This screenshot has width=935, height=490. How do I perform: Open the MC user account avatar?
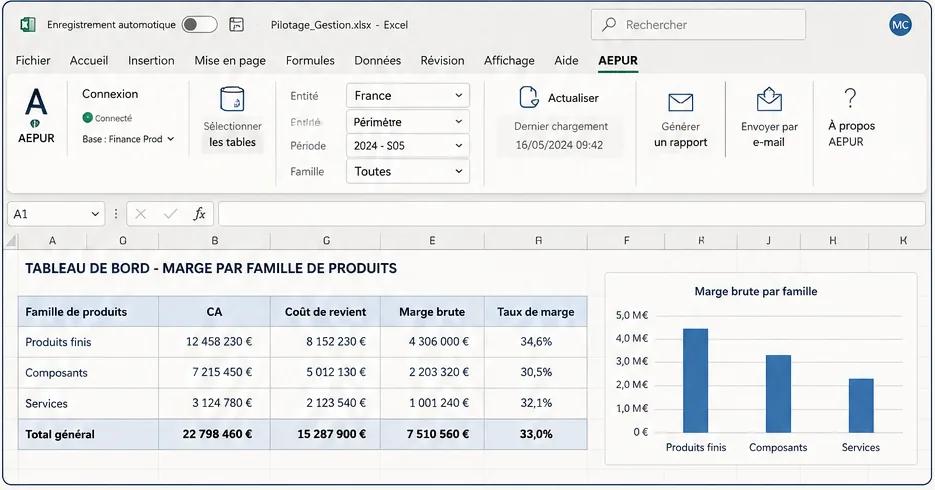pos(900,24)
